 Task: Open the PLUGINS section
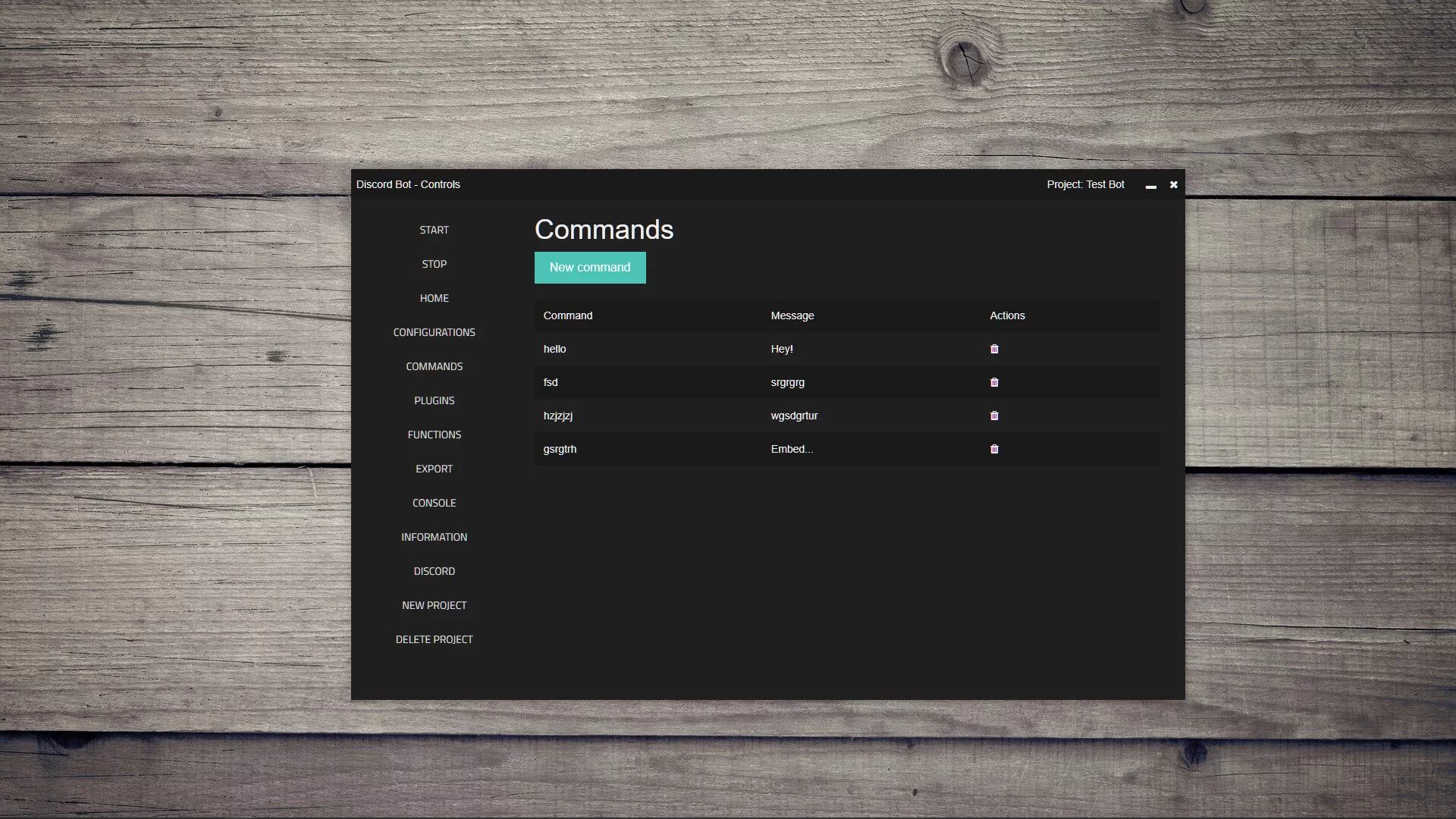tap(434, 400)
